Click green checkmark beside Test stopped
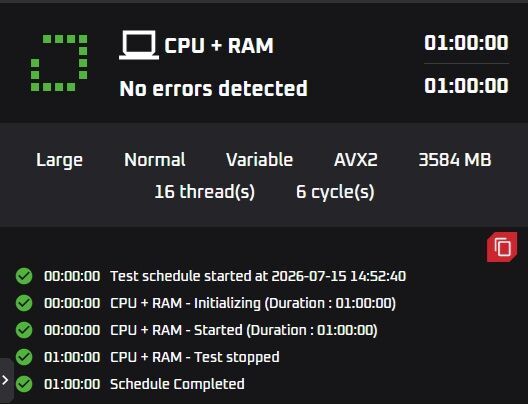 tap(24, 357)
